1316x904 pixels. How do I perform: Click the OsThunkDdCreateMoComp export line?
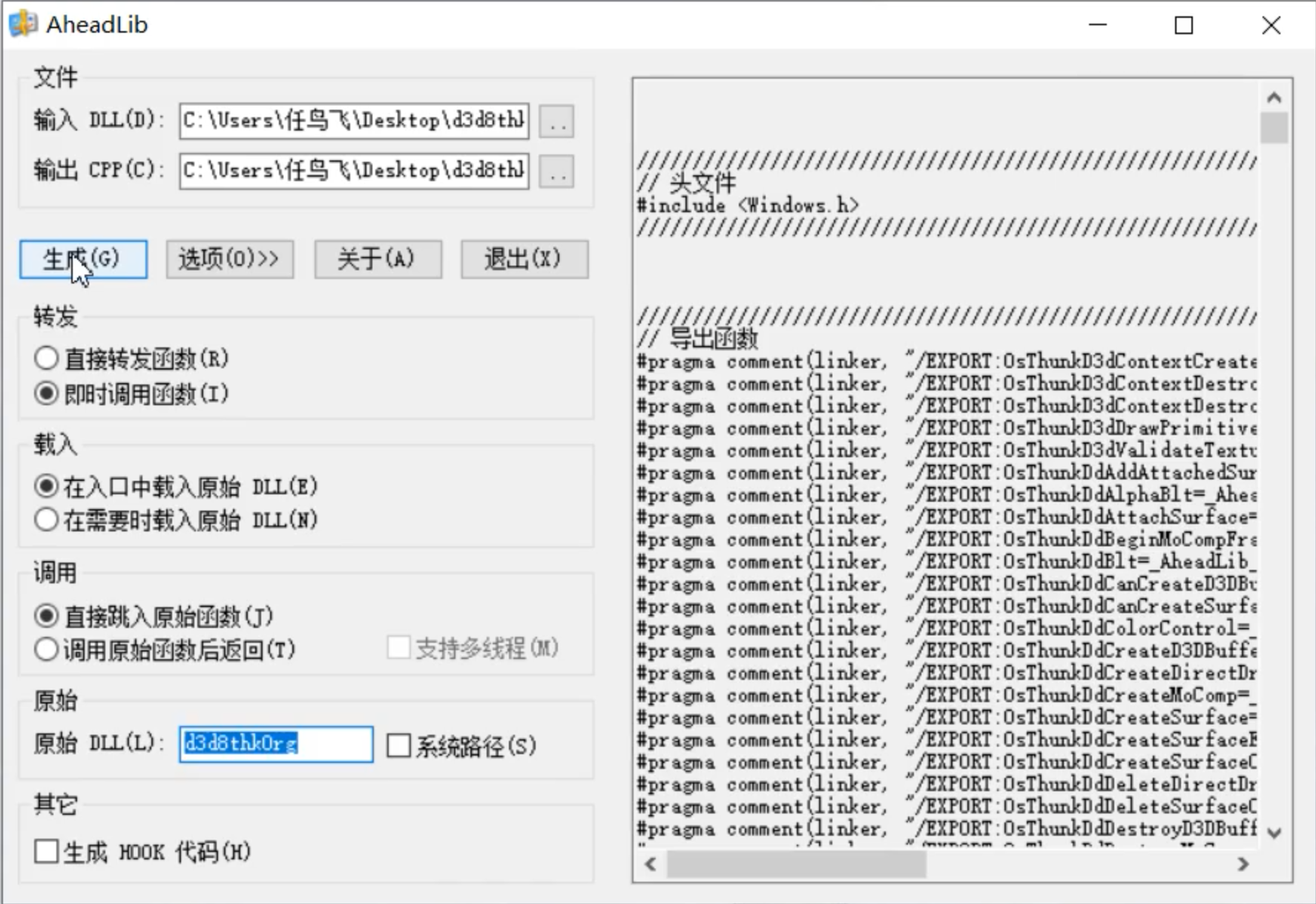pyautogui.click(x=947, y=695)
